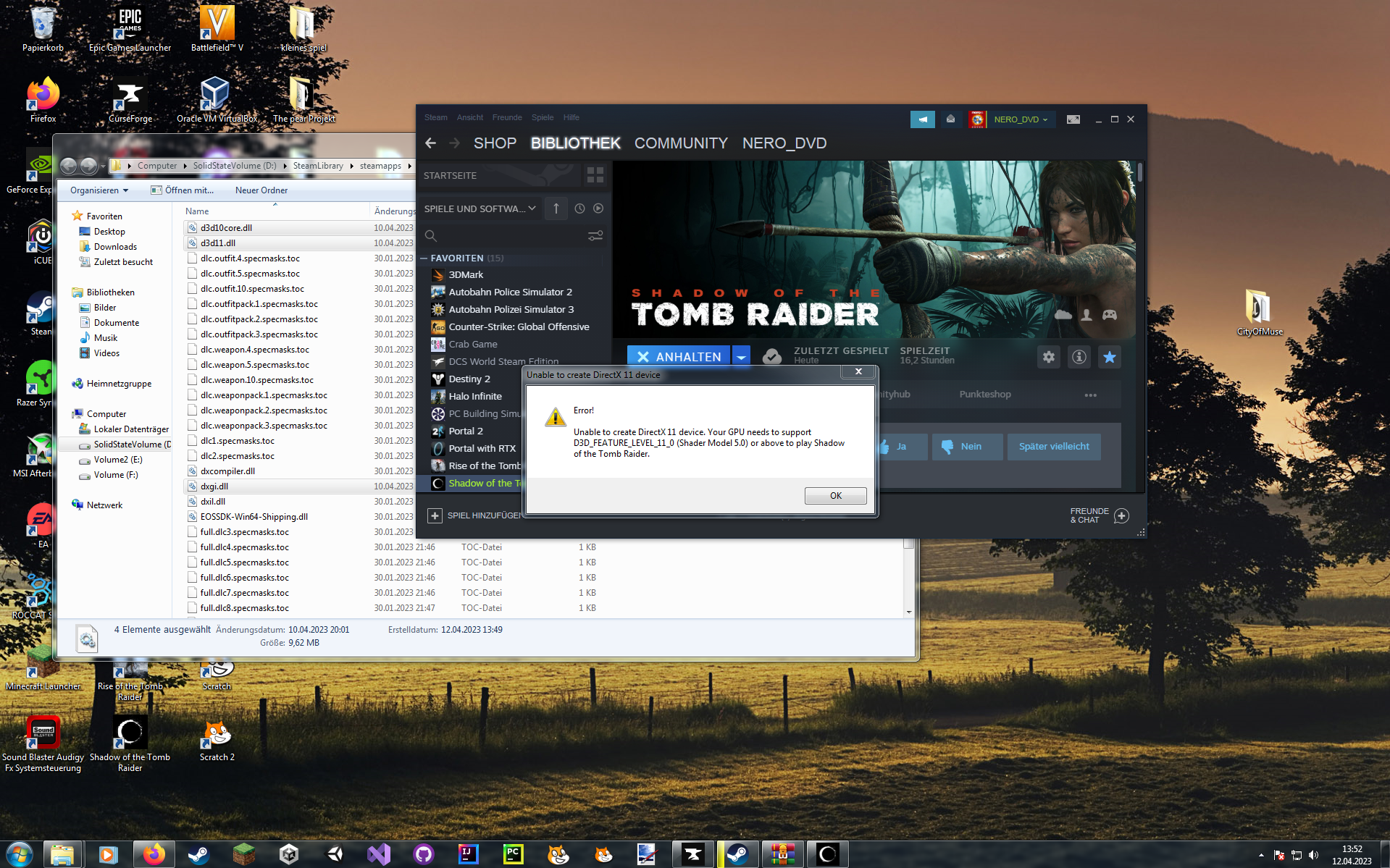Open the Freunde menu

coord(507,117)
